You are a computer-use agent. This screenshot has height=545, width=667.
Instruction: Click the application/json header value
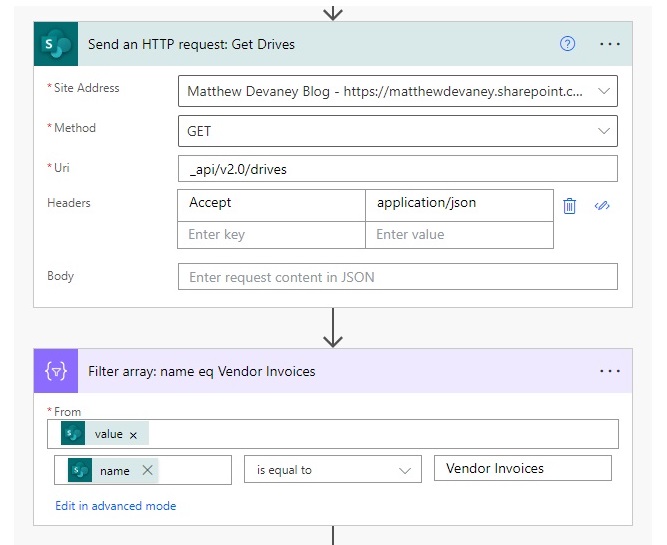coord(459,203)
